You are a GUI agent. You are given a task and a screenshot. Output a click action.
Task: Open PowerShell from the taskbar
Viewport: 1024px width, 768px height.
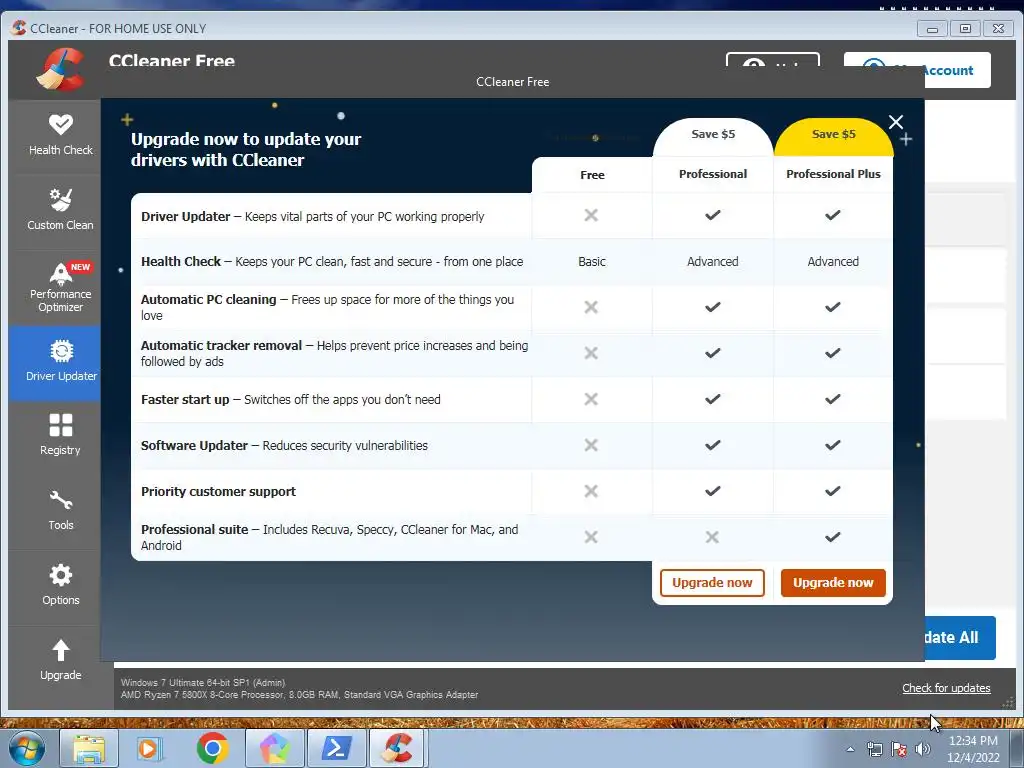pyautogui.click(x=336, y=748)
